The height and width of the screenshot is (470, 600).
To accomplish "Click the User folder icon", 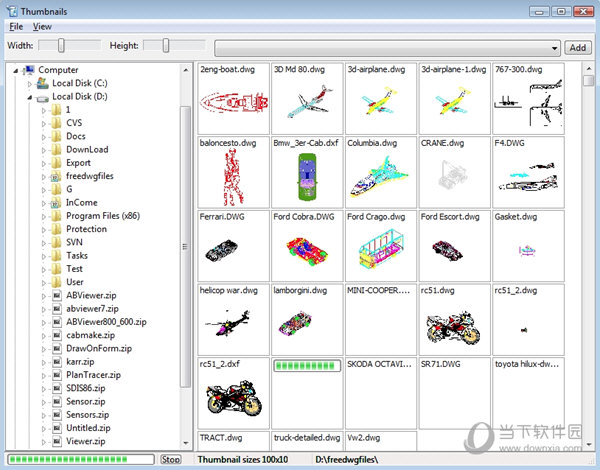I will click(56, 282).
